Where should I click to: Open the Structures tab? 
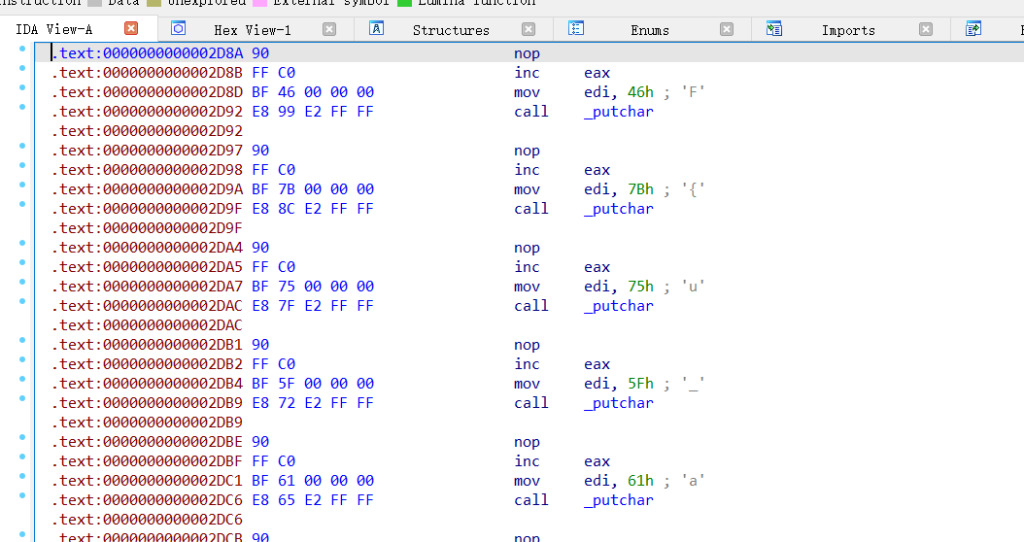(451, 30)
